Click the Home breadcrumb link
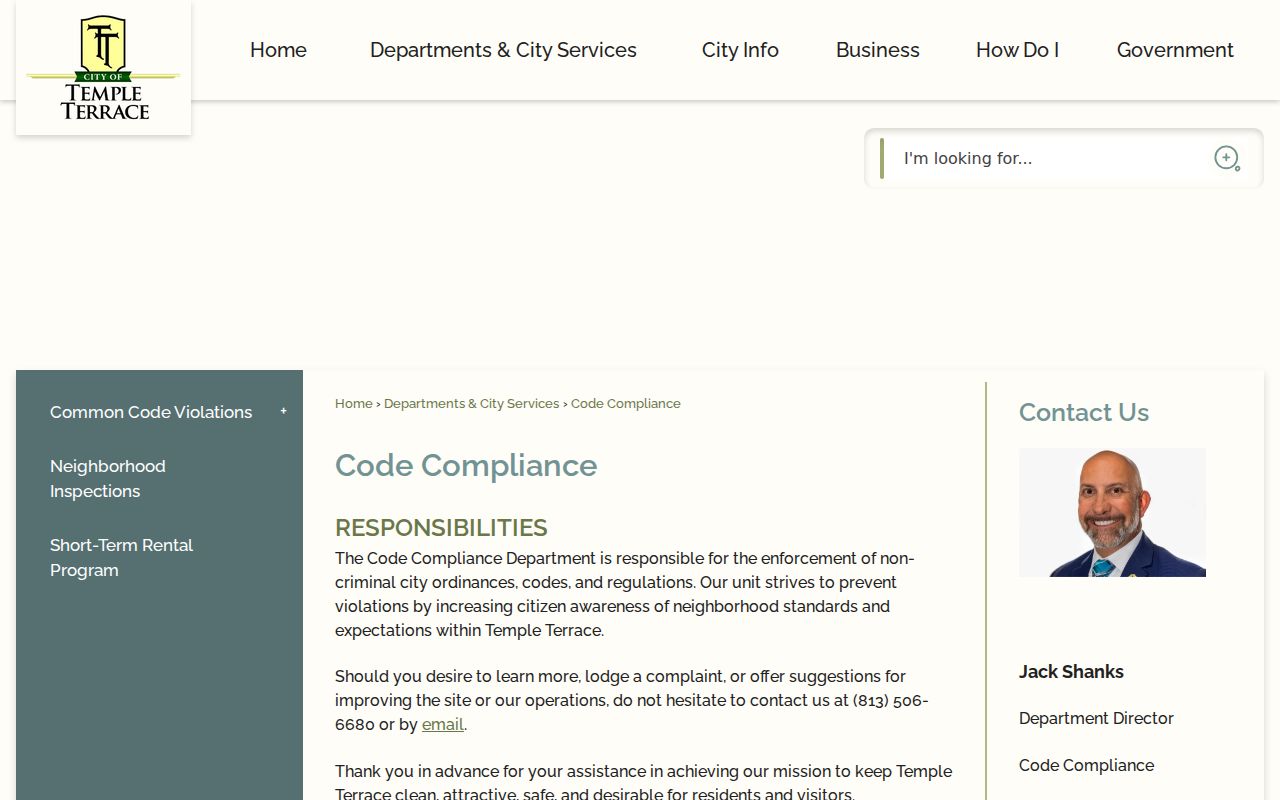 (x=354, y=403)
